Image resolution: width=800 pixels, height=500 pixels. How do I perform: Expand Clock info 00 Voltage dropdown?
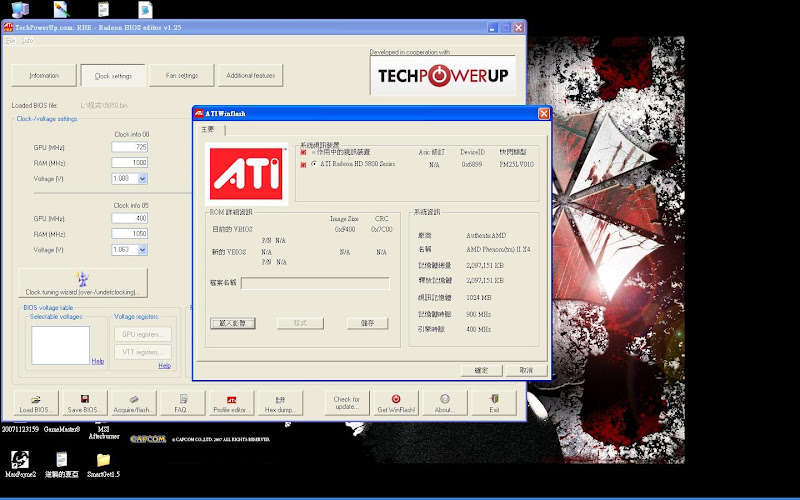(142, 179)
